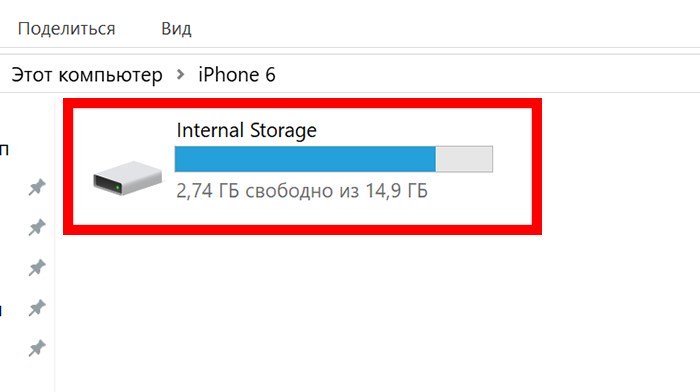Select the Internal Storage label
The width and height of the screenshot is (700, 392).
click(246, 130)
